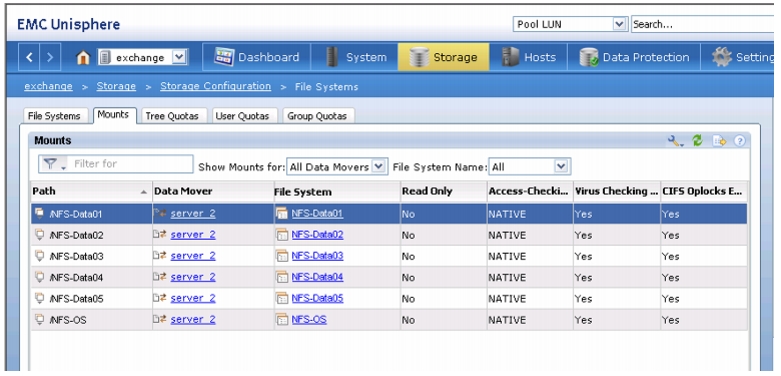Sort by the Path column header
The width and height of the screenshot is (781, 376).
point(91,191)
